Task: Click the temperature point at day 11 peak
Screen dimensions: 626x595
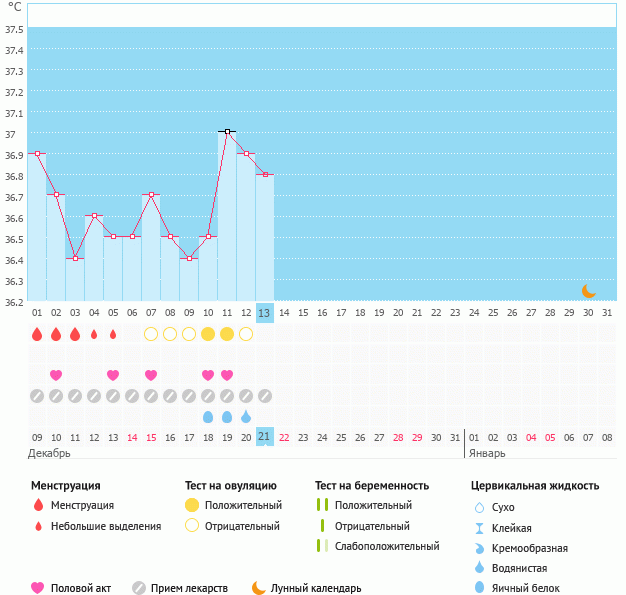Action: 227,131
